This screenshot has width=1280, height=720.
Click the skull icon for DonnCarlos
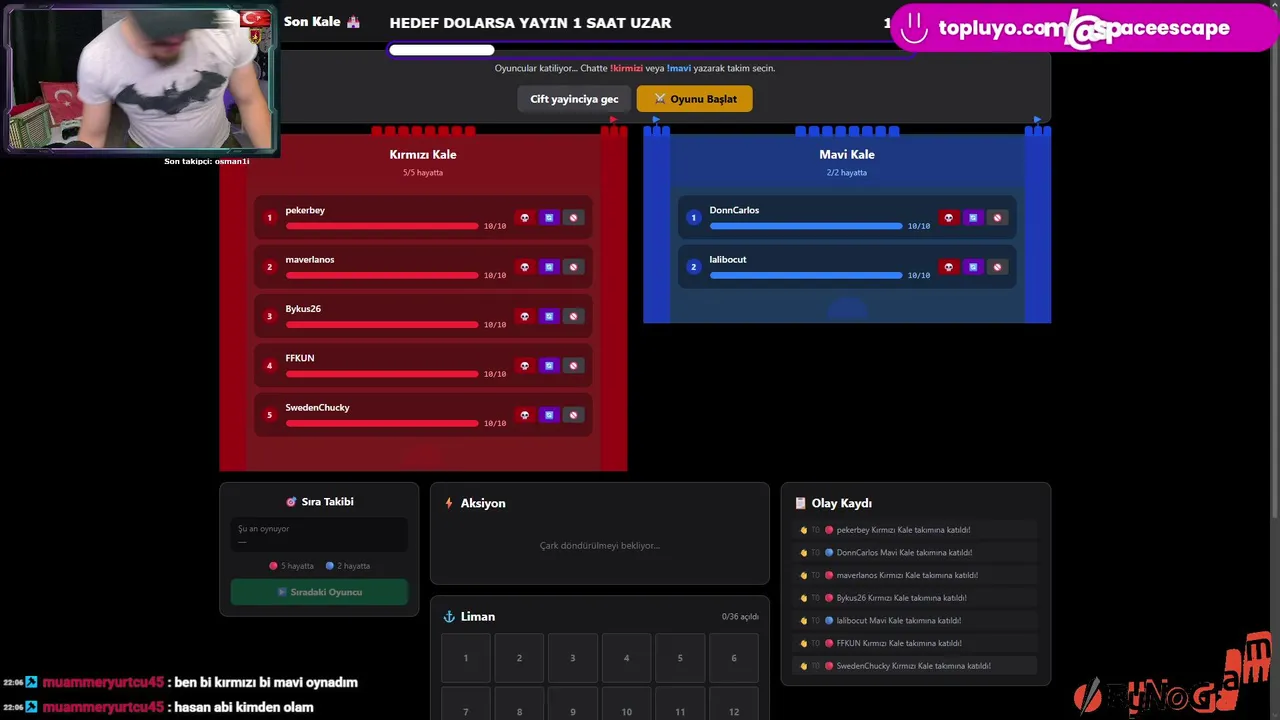click(x=948, y=218)
